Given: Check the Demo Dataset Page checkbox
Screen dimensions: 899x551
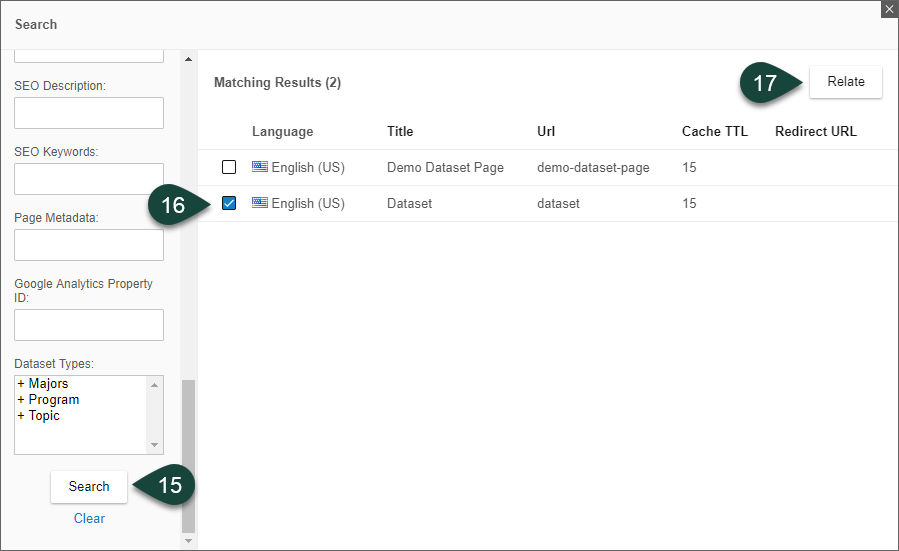Looking at the screenshot, I should (x=229, y=167).
